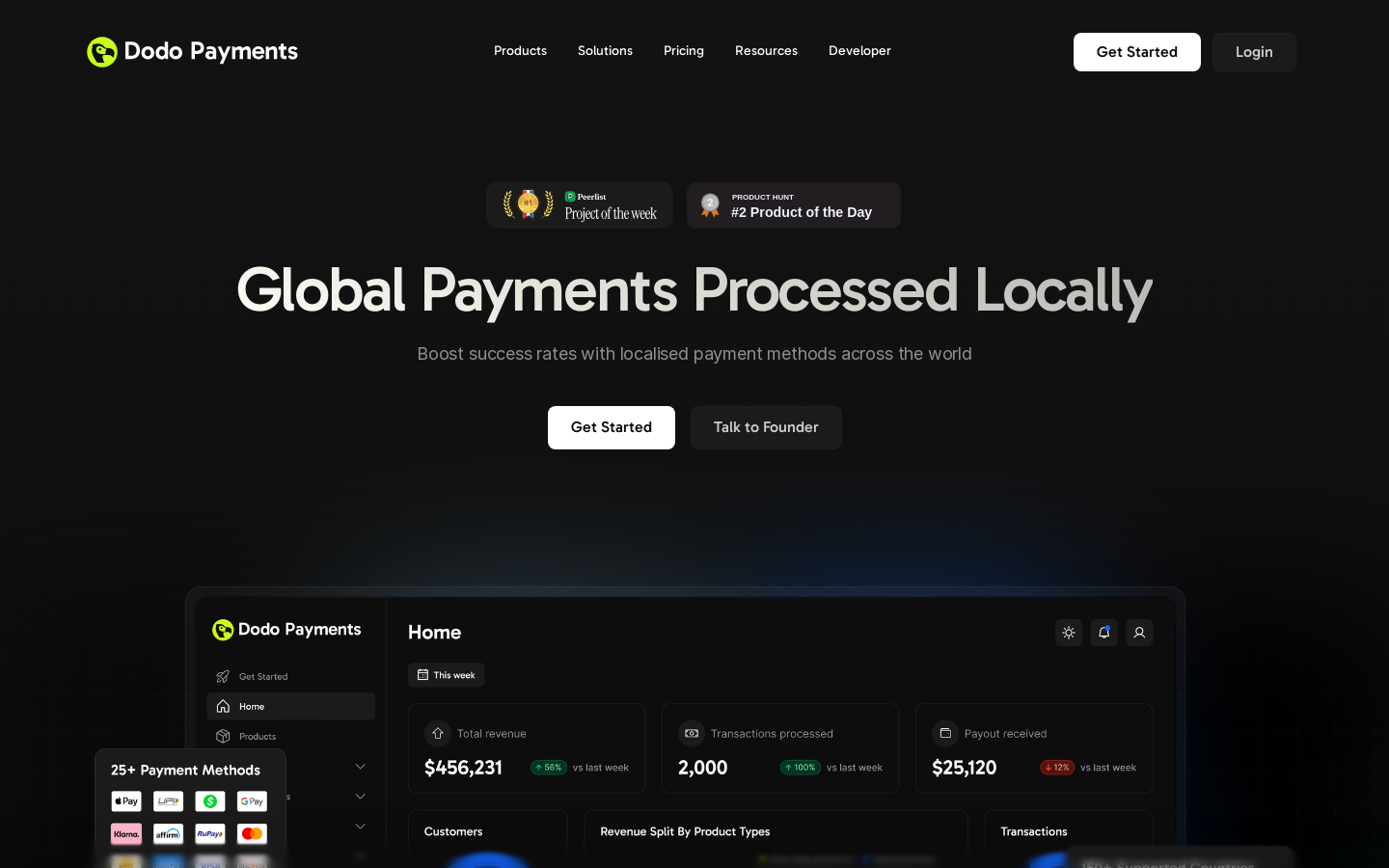Click the header Get Started button
This screenshot has width=1389, height=868.
point(1137,52)
